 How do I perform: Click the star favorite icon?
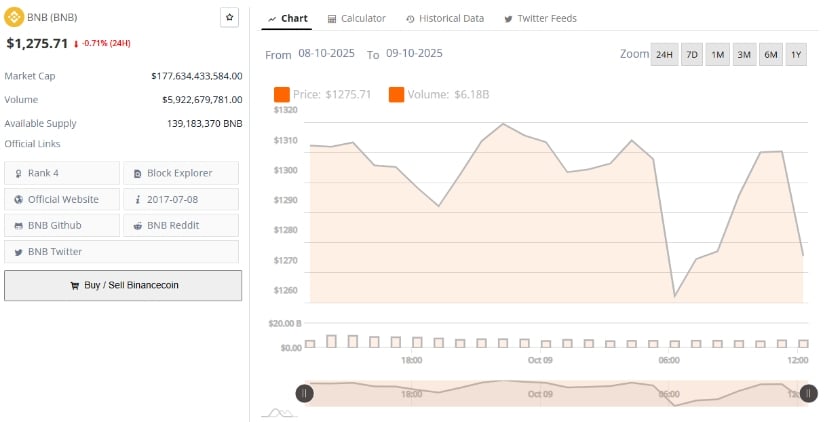(229, 18)
